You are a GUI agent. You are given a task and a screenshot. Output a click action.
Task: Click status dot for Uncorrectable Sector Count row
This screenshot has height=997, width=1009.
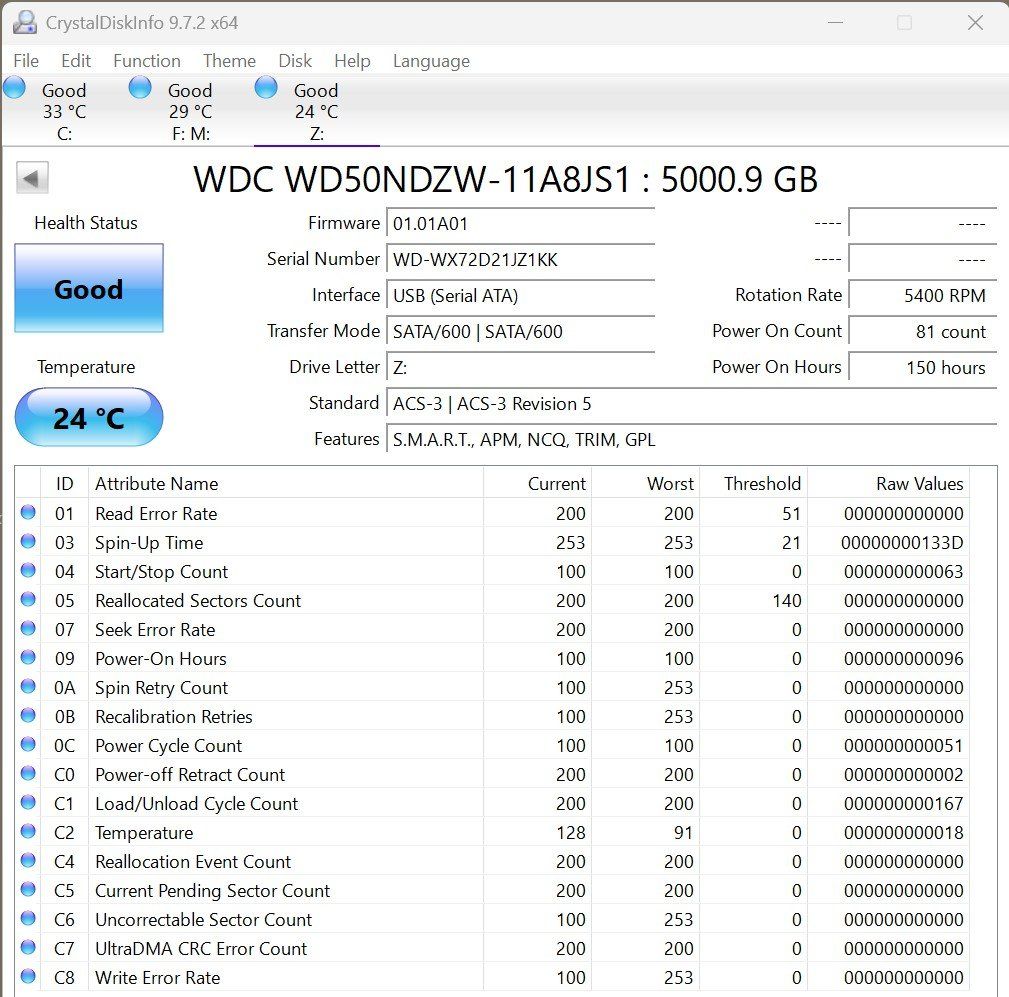(x=28, y=918)
